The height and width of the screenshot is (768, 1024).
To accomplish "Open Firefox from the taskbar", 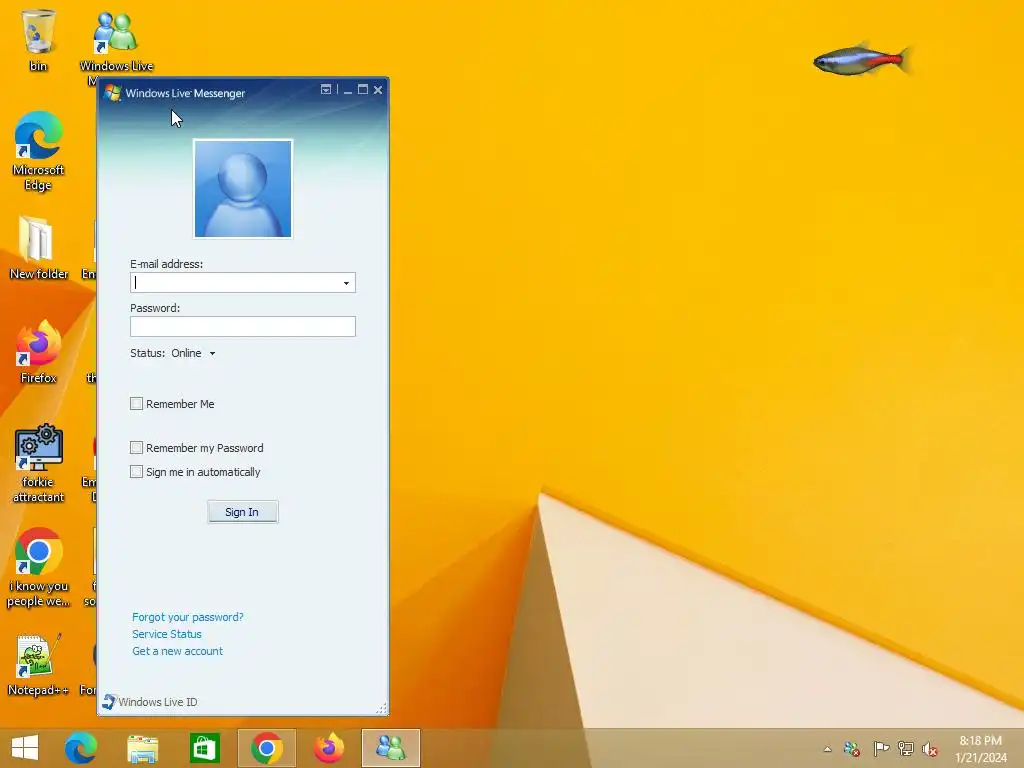I will coord(328,748).
